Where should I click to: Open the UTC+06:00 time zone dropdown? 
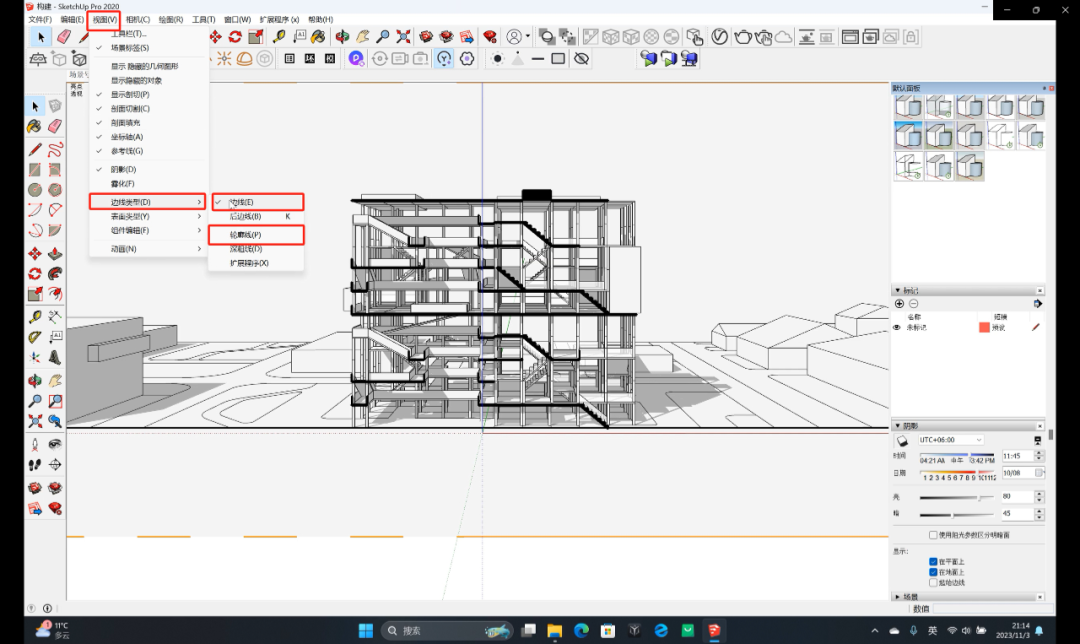pos(951,439)
